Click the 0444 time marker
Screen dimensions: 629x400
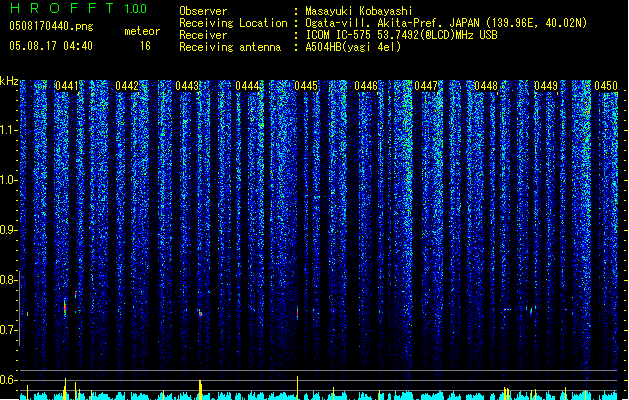coord(247,86)
